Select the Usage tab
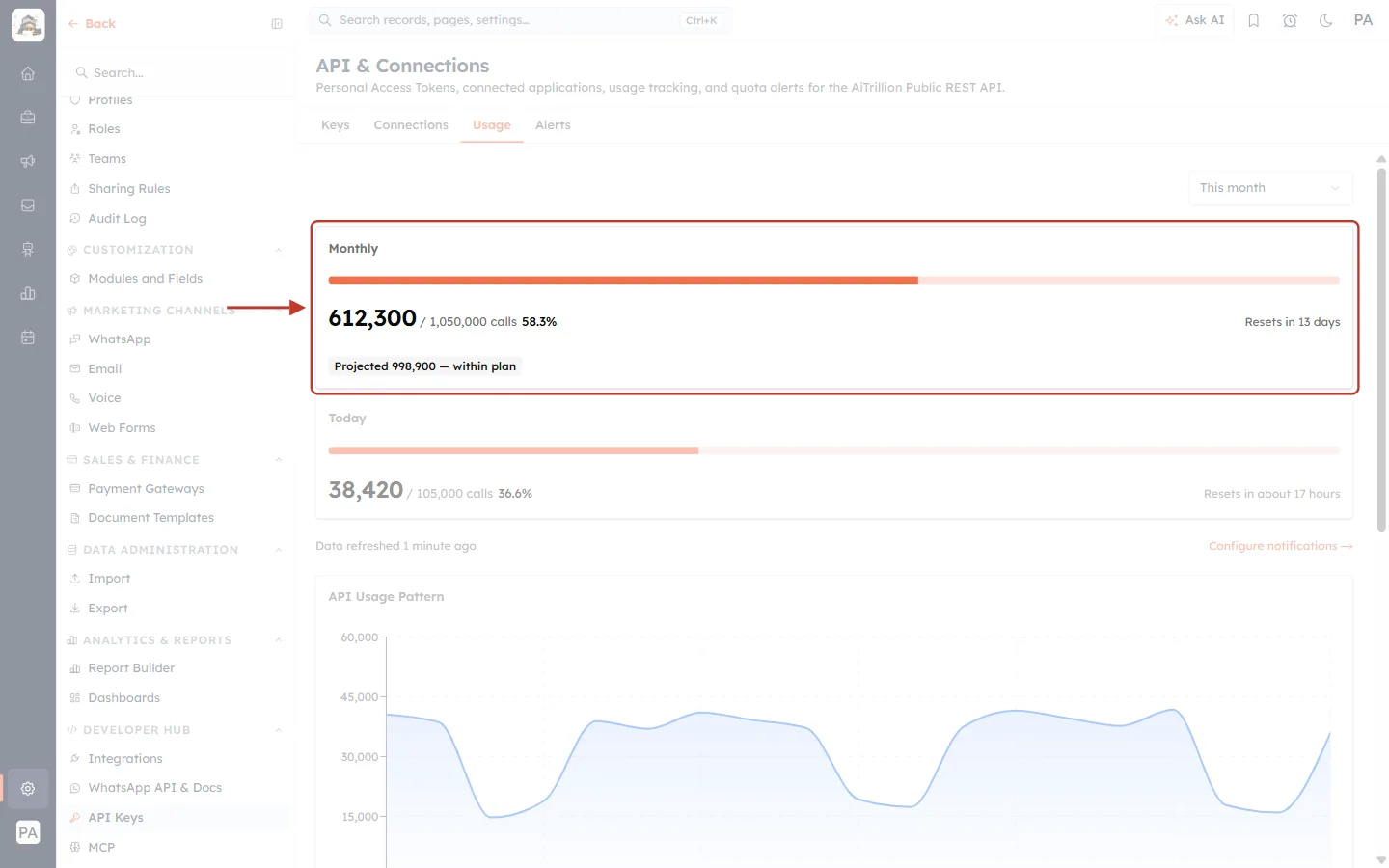 point(492,125)
